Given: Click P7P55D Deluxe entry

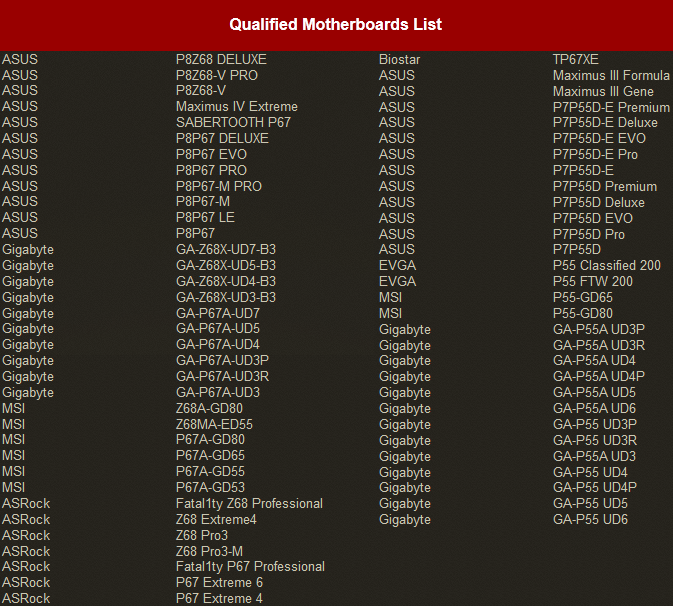Looking at the screenshot, I should click(x=599, y=202).
